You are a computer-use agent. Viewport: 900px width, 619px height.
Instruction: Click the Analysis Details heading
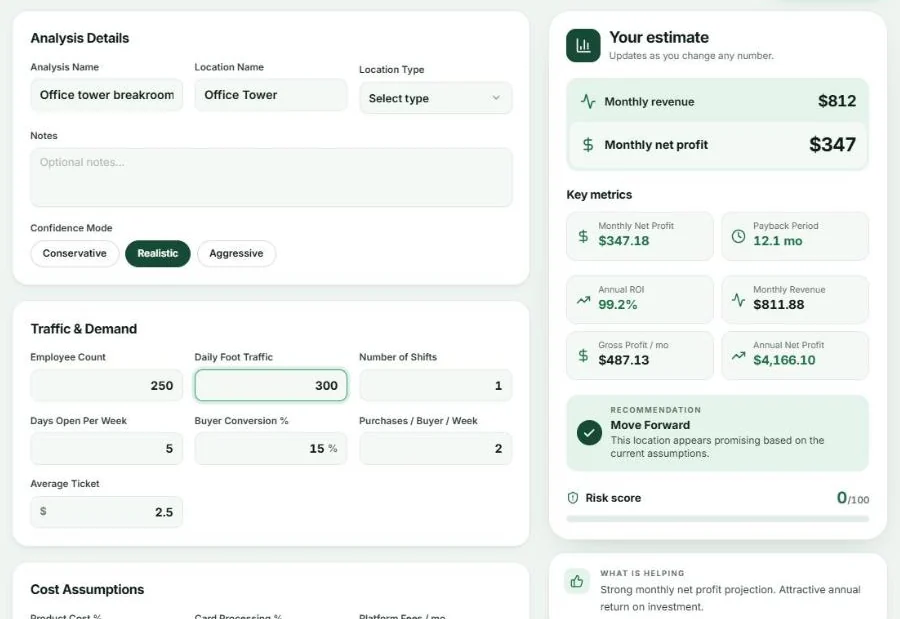[x=80, y=38]
